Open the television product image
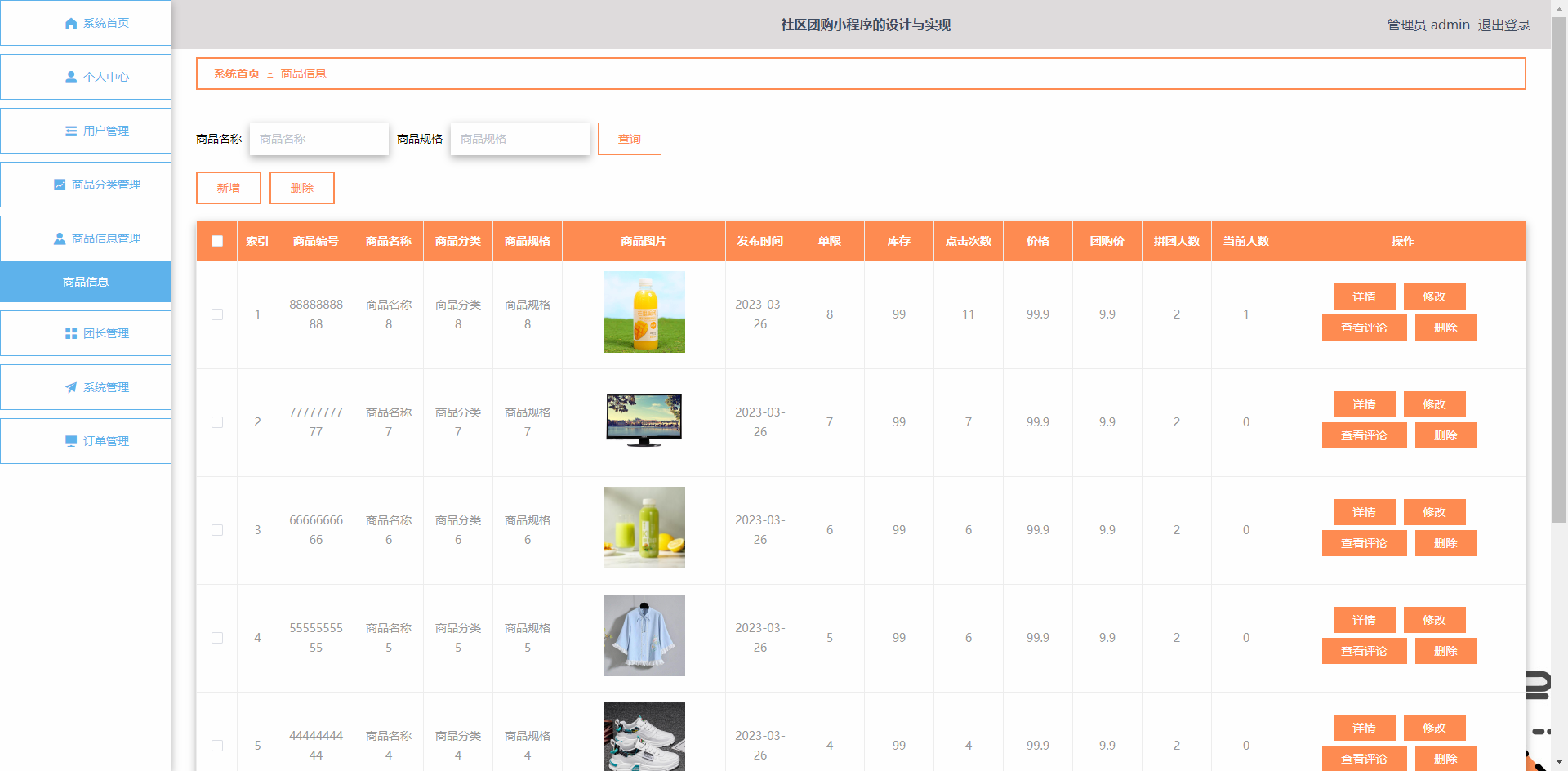1568x771 pixels. [644, 420]
